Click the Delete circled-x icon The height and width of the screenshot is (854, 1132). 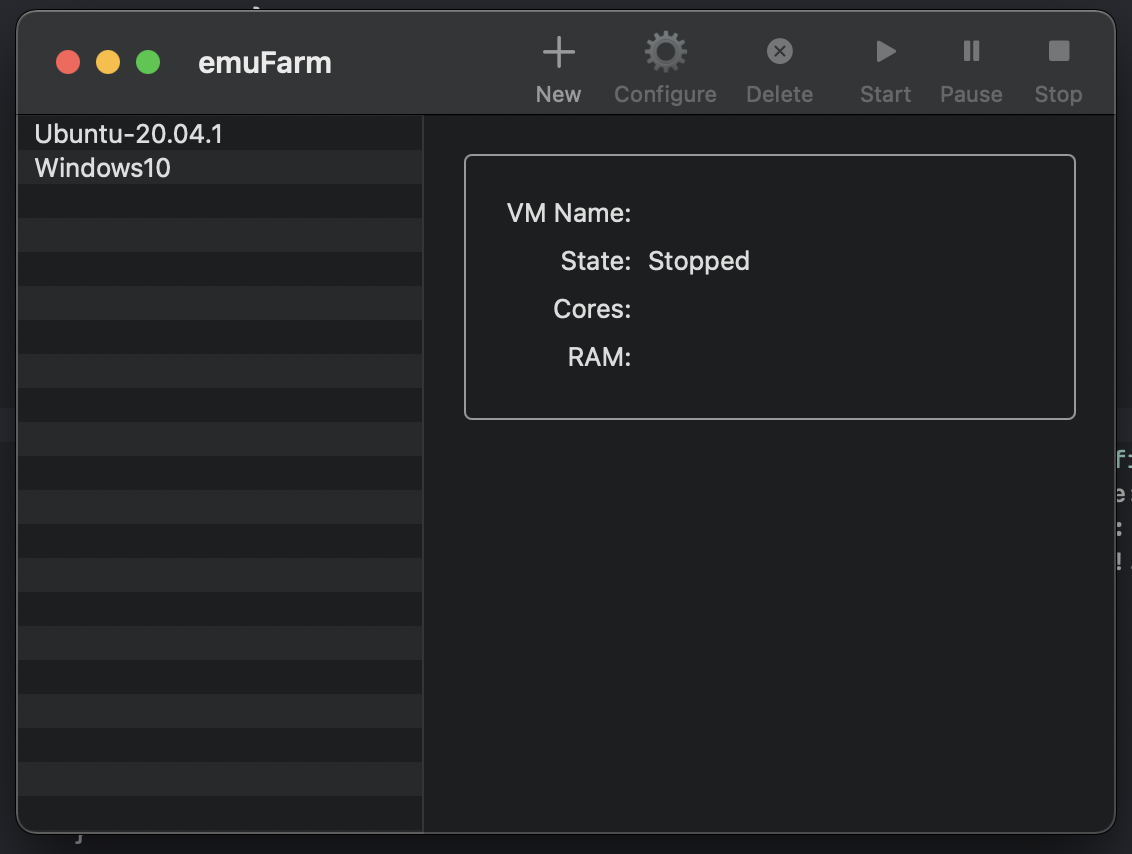[x=780, y=51]
